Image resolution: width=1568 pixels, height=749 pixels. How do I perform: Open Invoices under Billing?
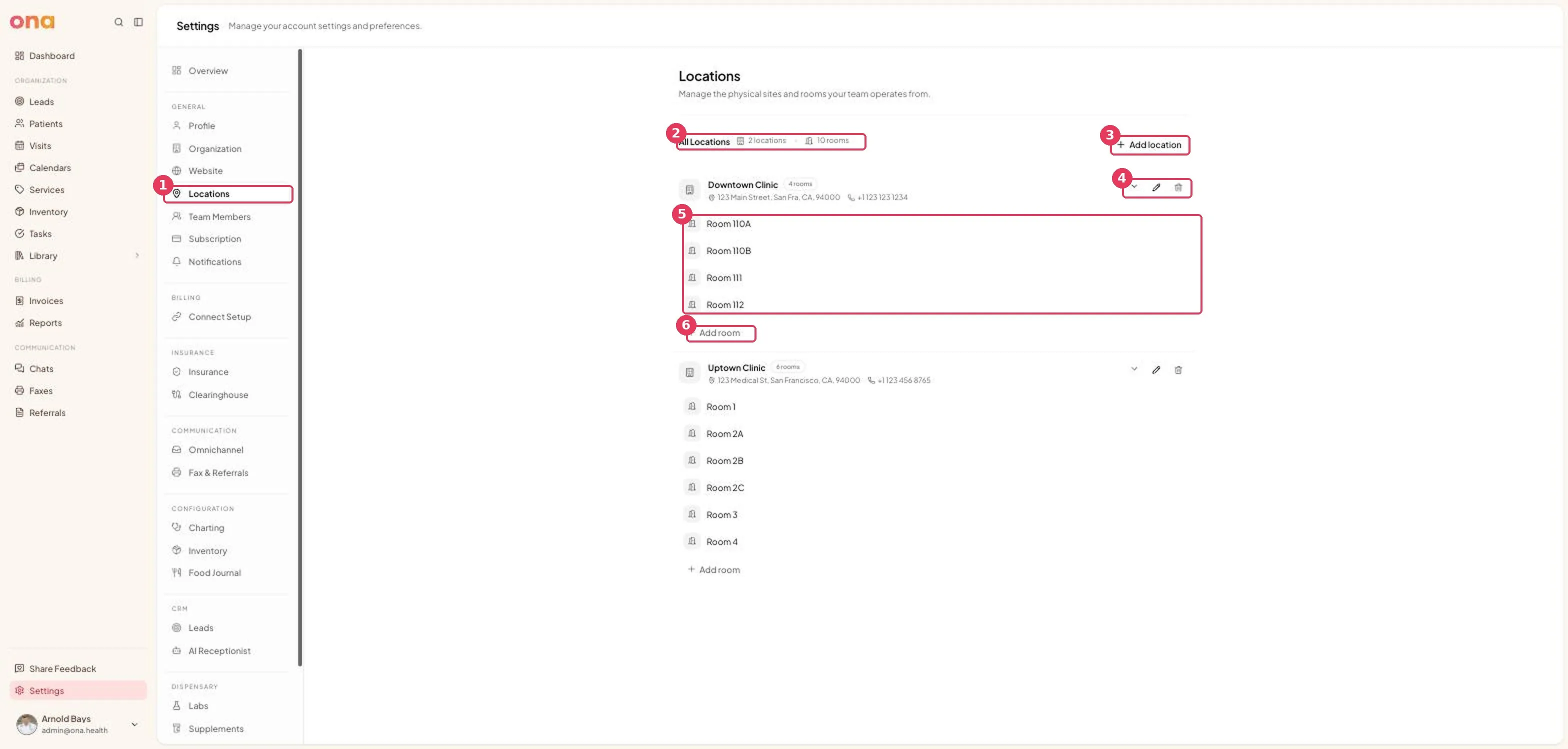click(78, 300)
